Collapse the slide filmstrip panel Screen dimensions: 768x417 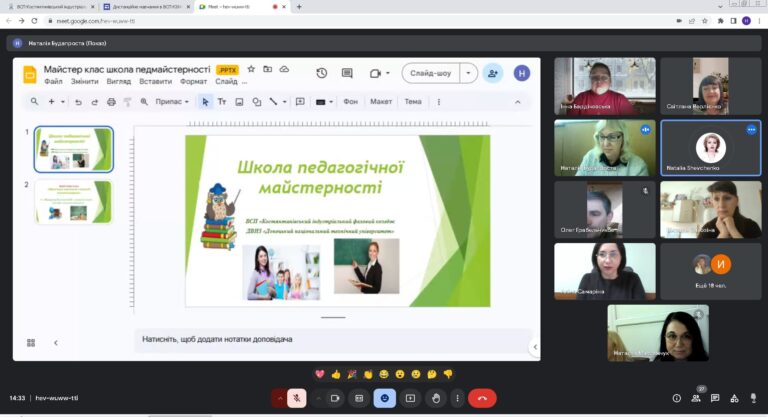(56, 343)
